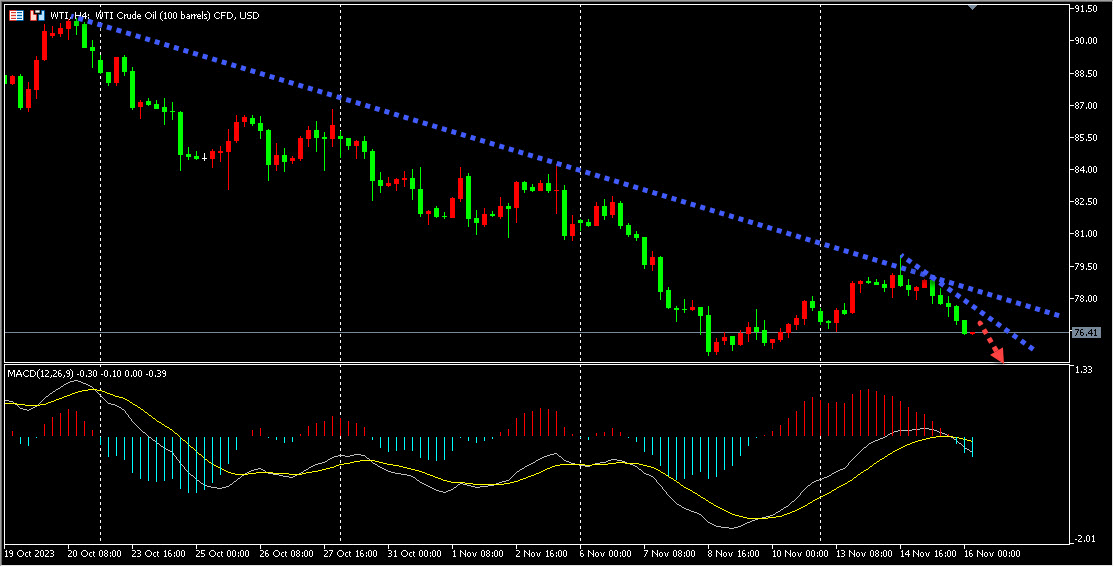
Task: Click the 85.50 price scale label
Action: click(1086, 137)
